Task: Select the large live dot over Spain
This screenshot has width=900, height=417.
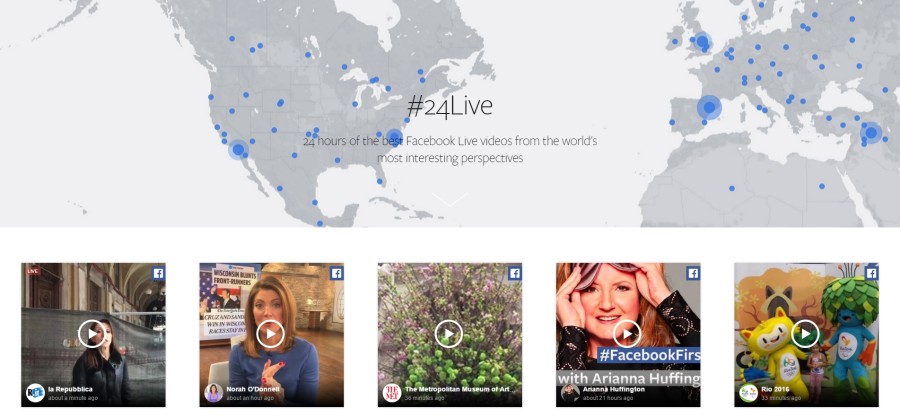Action: click(709, 107)
